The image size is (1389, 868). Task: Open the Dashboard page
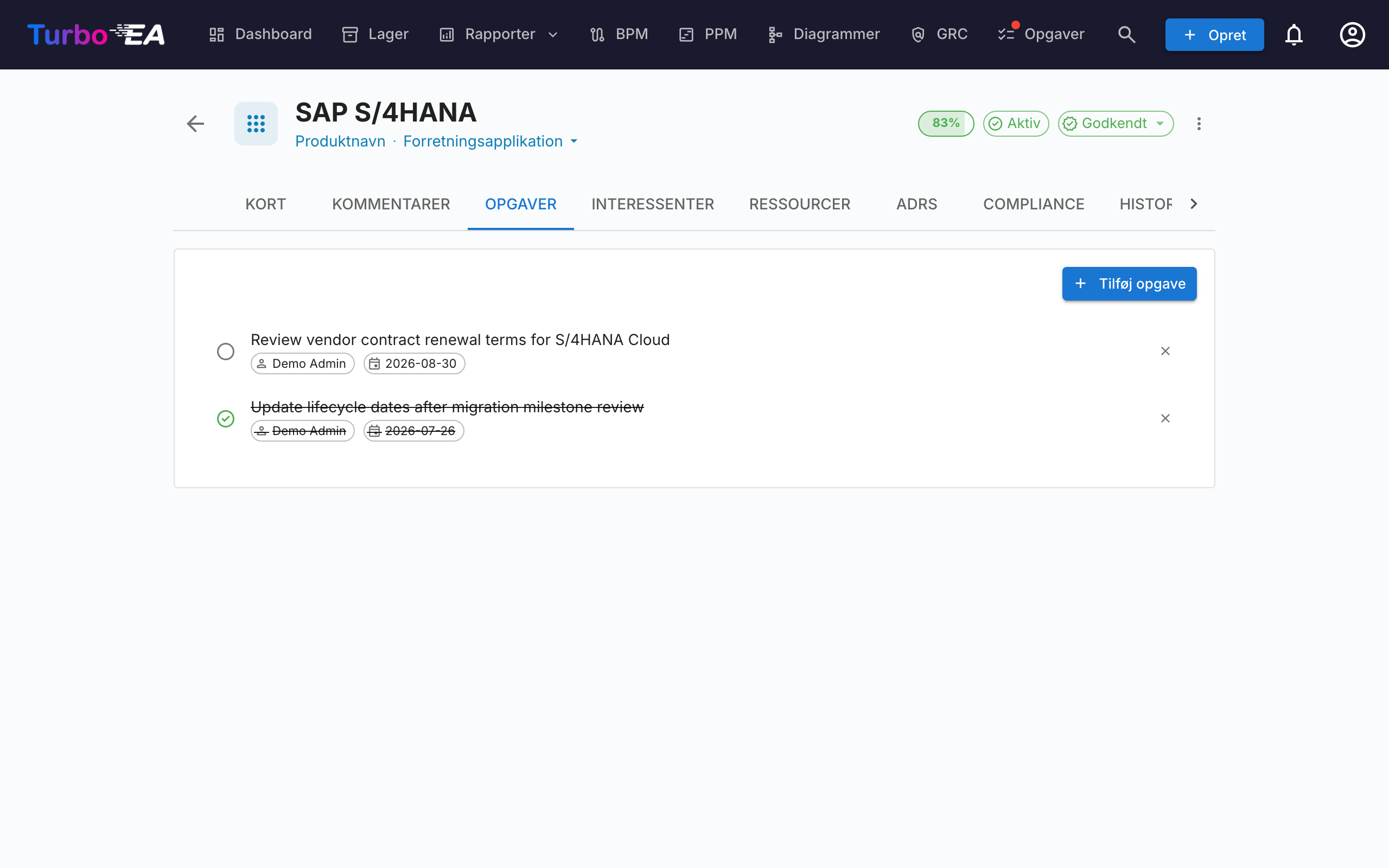click(x=260, y=34)
